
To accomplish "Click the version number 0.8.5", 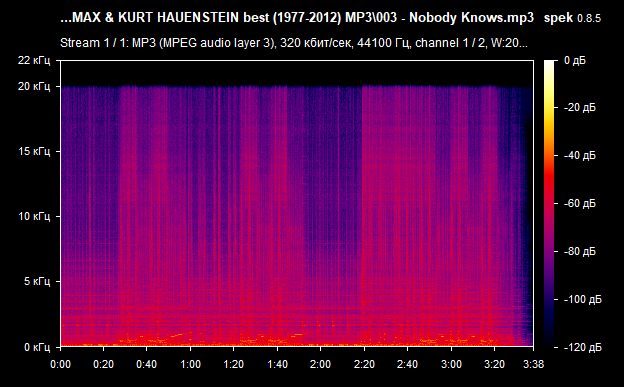I will click(x=589, y=18).
